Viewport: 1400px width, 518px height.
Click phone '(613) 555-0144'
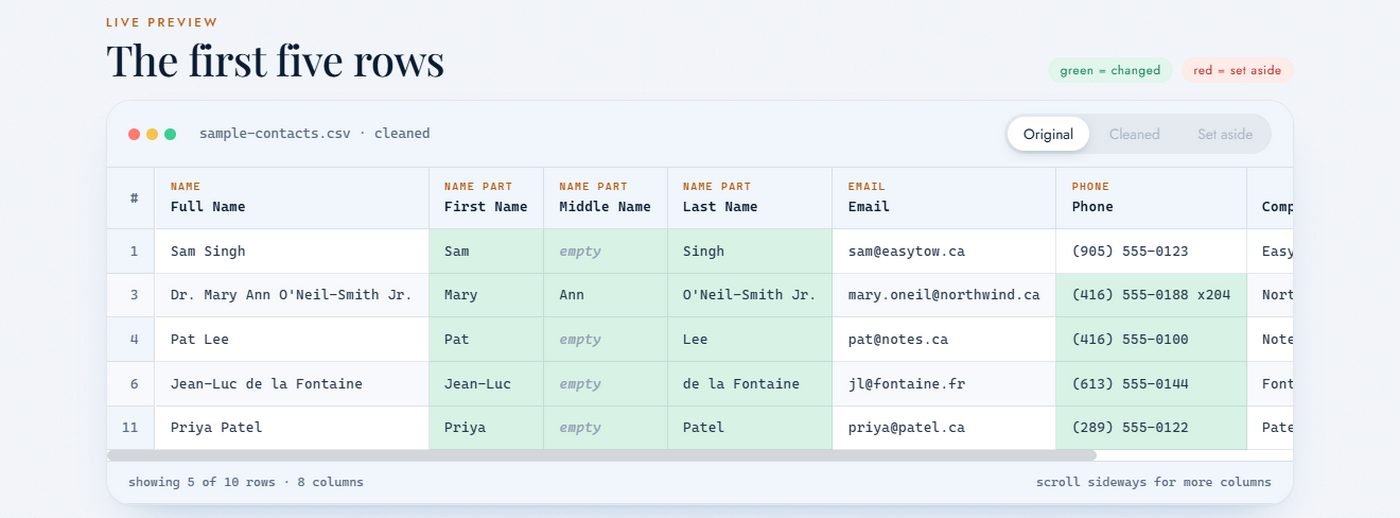1151,383
